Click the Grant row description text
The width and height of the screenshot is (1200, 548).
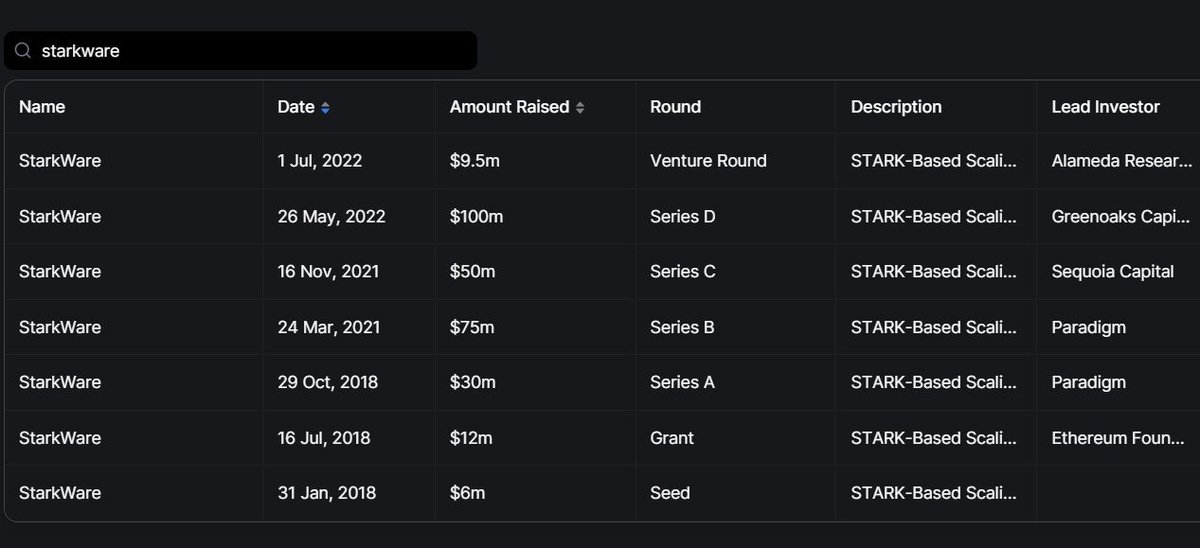coord(933,438)
